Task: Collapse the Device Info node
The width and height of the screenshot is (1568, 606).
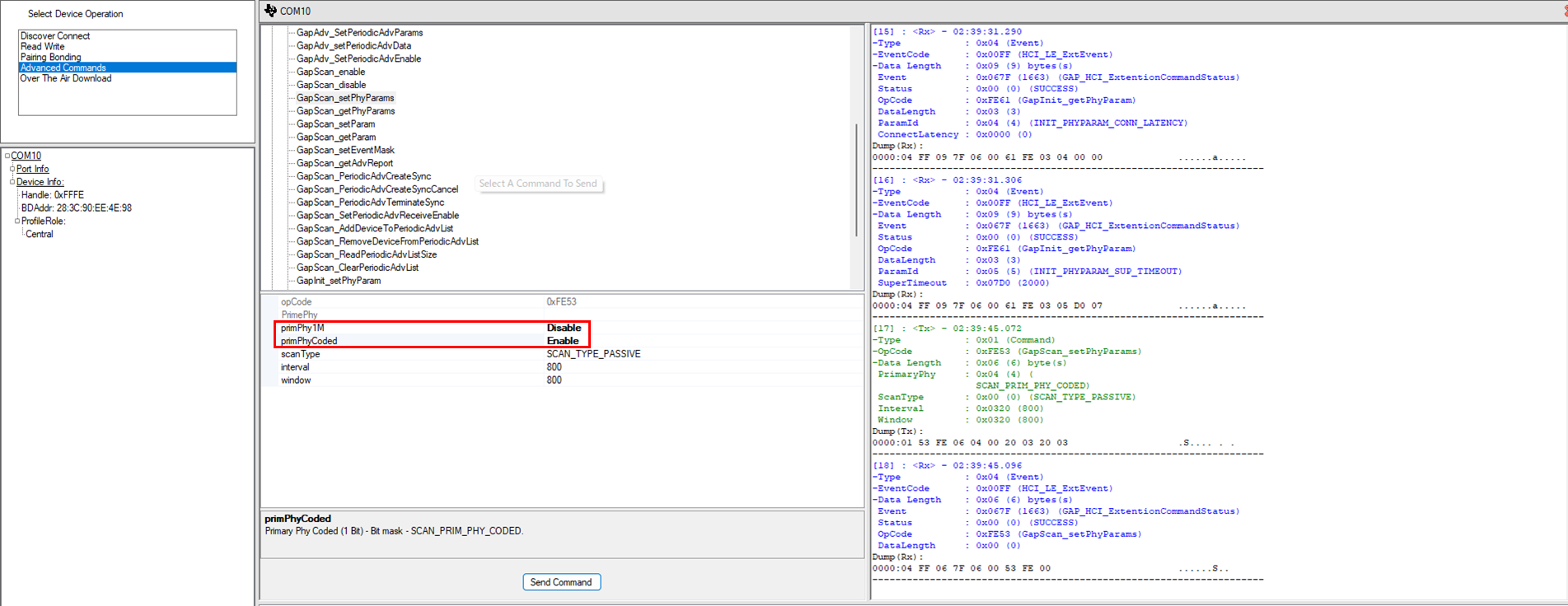Action: [12, 182]
